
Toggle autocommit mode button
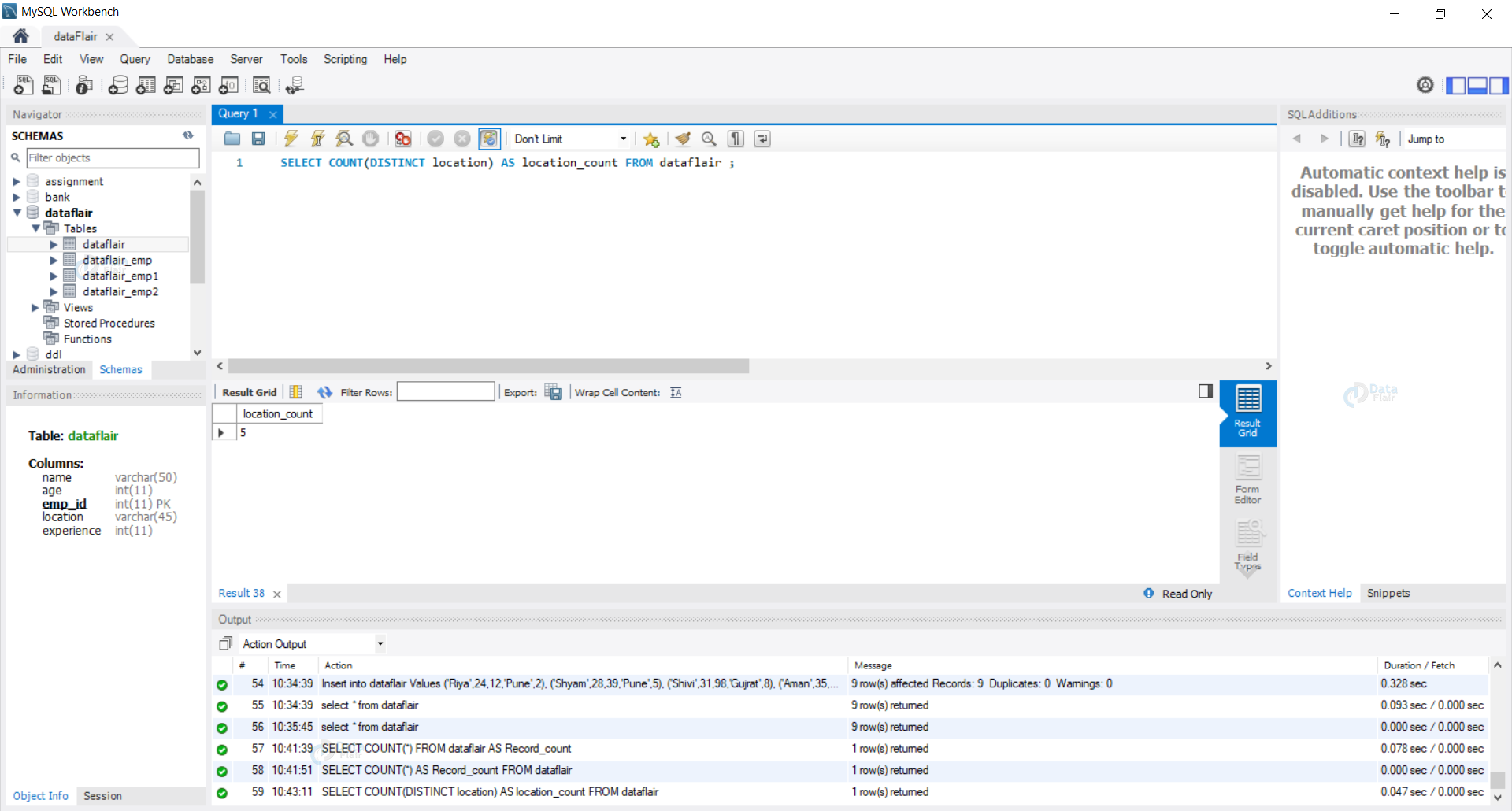coord(489,139)
